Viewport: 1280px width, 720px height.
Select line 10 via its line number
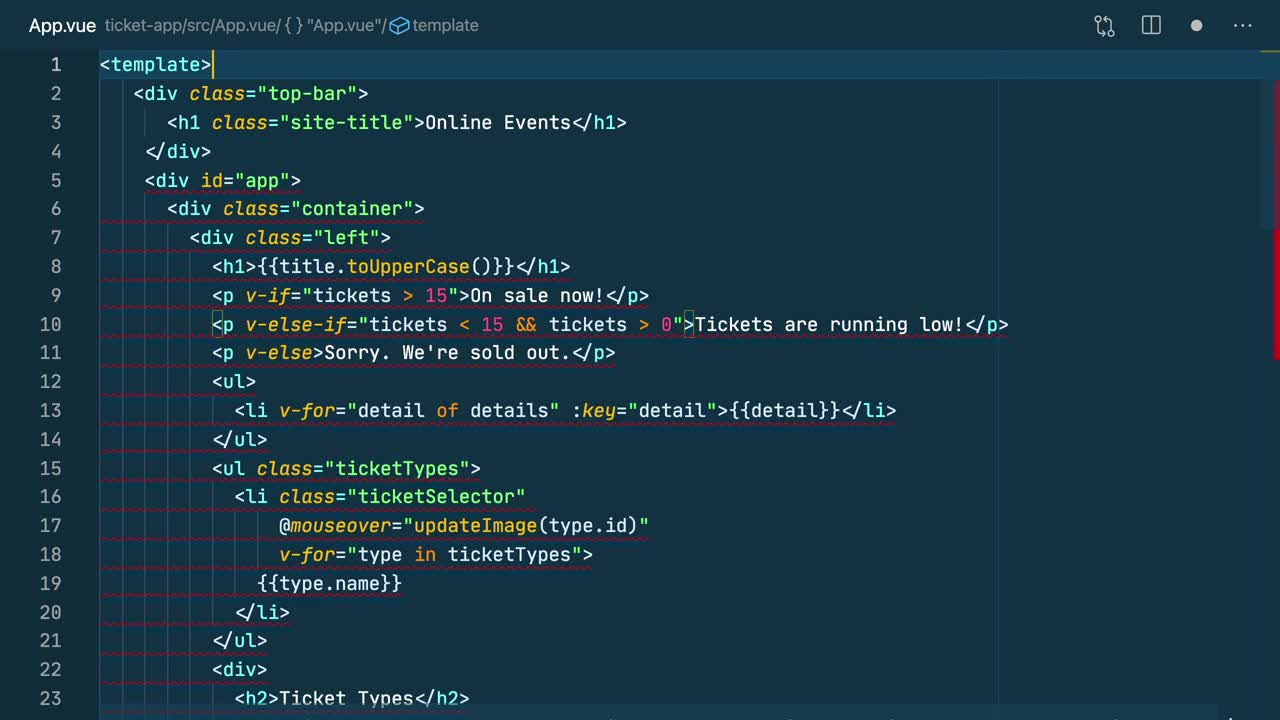(x=51, y=325)
